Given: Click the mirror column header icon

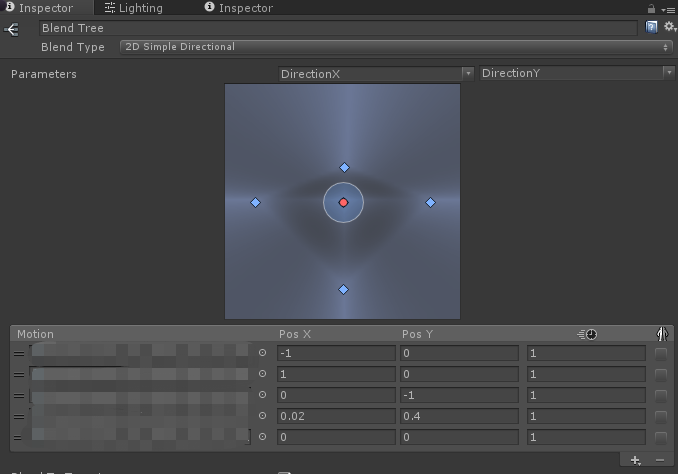Looking at the screenshot, I should click(662, 334).
